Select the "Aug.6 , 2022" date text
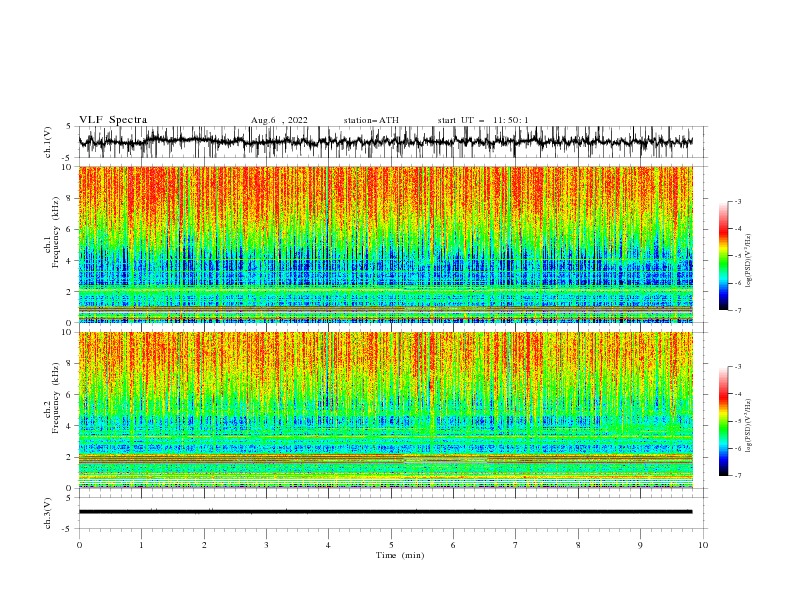 pos(279,120)
